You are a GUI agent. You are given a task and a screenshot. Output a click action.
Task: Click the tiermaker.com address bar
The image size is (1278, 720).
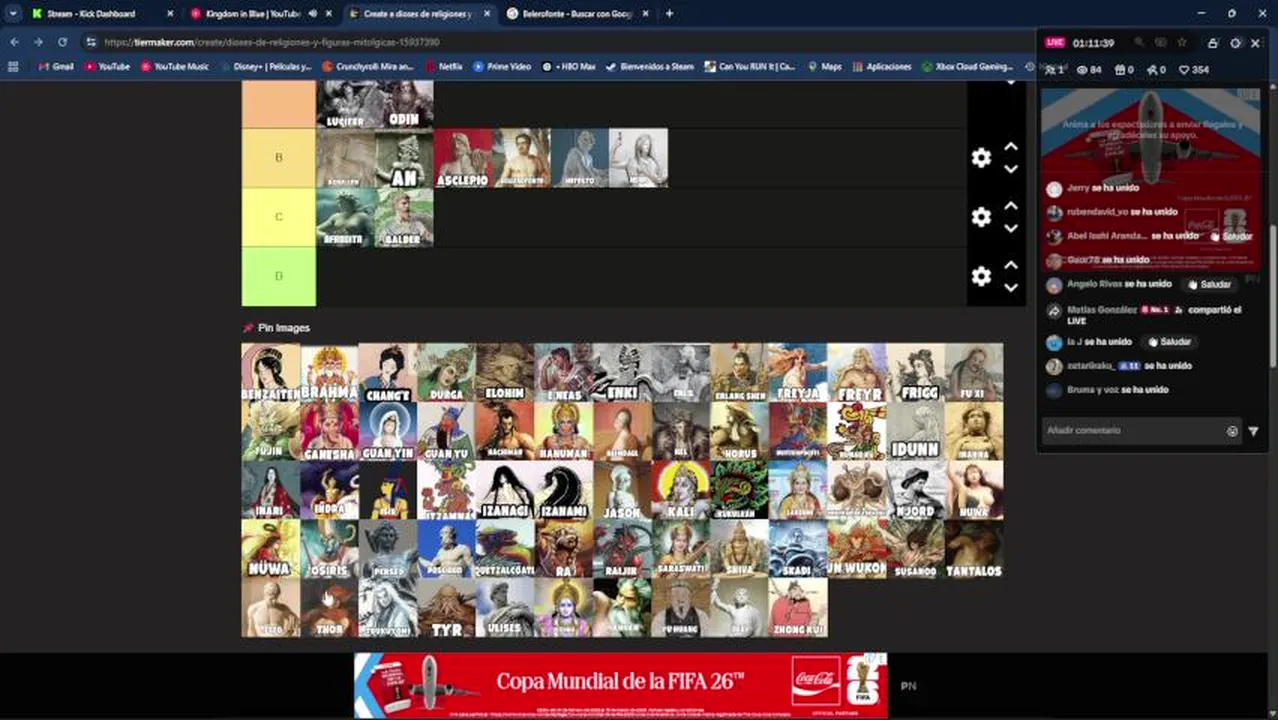pos(560,42)
